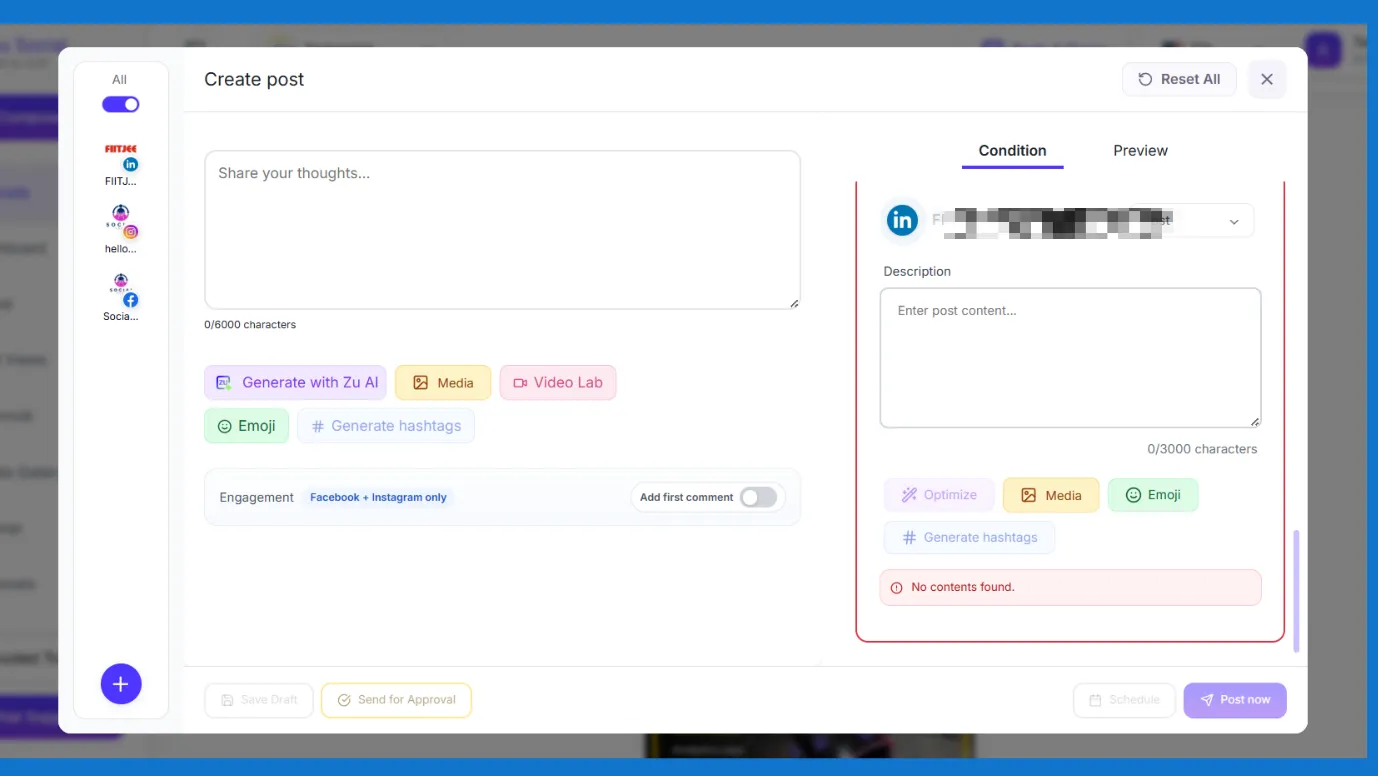Image resolution: width=1378 pixels, height=776 pixels.
Task: Click Optimize in the LinkedIn panel
Action: coord(939,495)
